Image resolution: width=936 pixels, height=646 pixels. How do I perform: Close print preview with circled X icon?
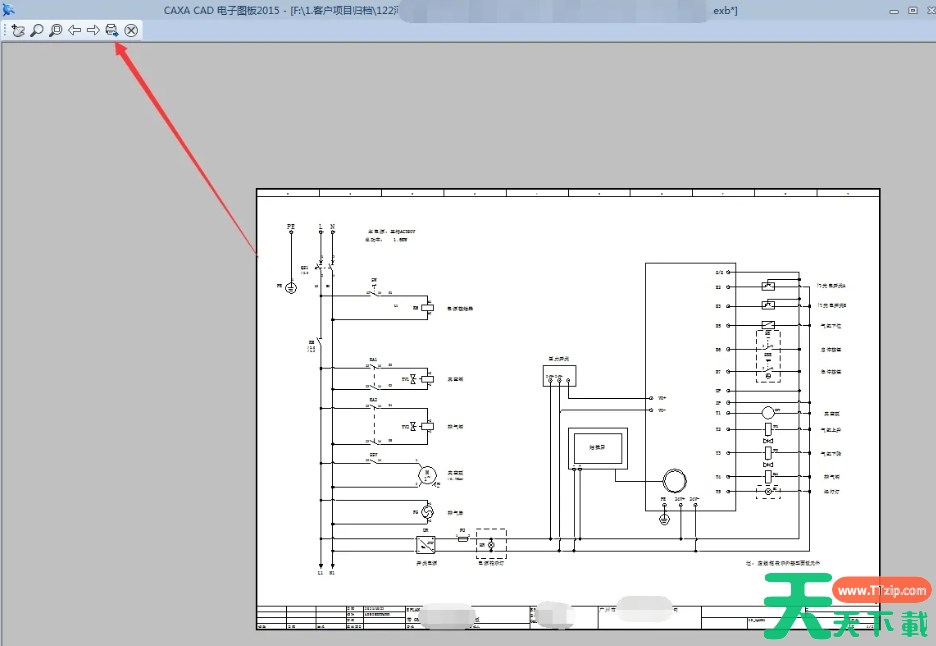pos(131,30)
